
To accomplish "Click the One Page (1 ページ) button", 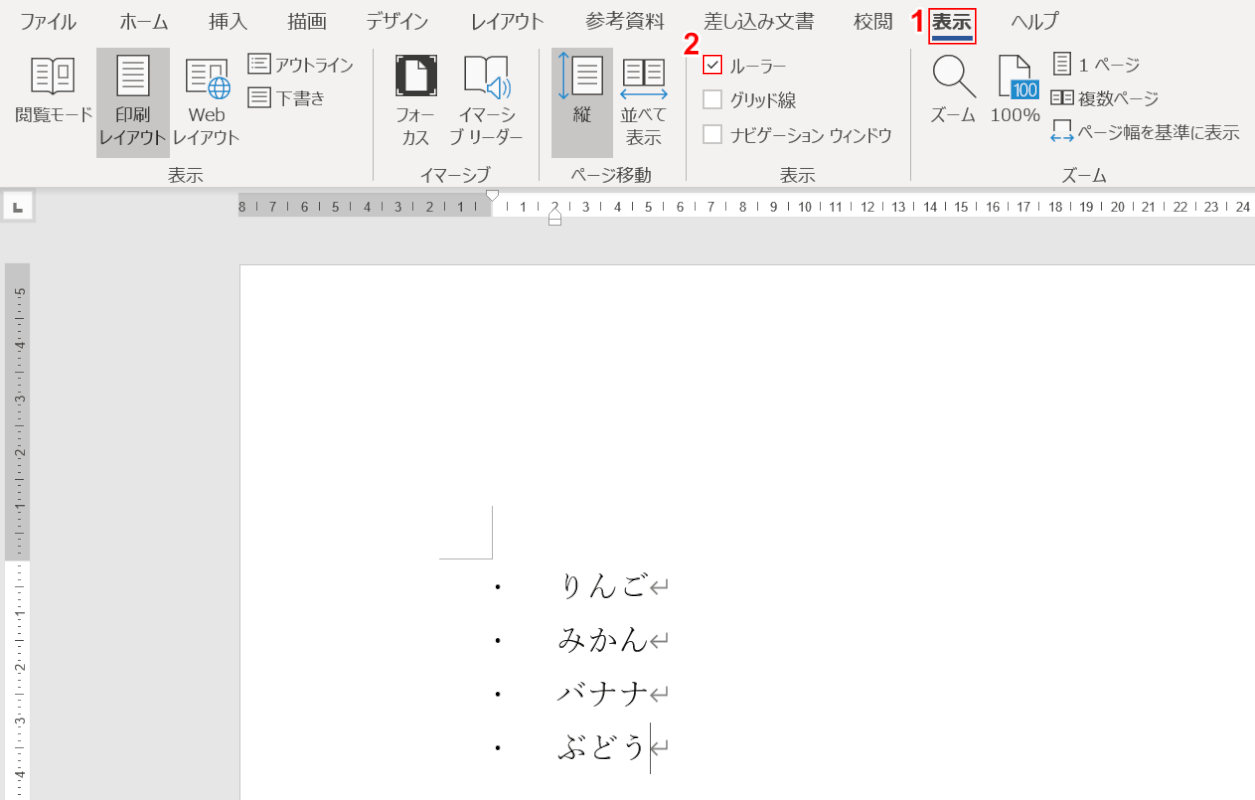I will 1097,65.
